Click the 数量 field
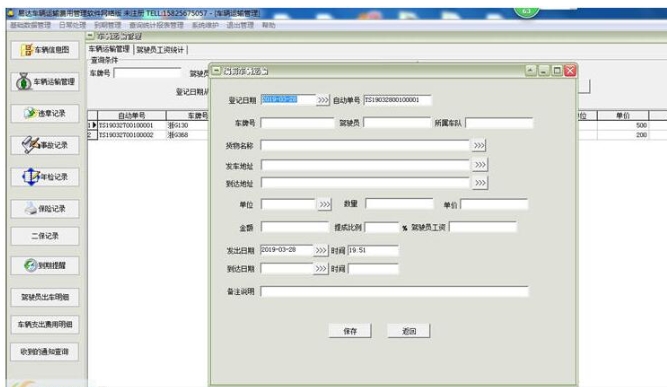667x387 pixels. coord(399,204)
